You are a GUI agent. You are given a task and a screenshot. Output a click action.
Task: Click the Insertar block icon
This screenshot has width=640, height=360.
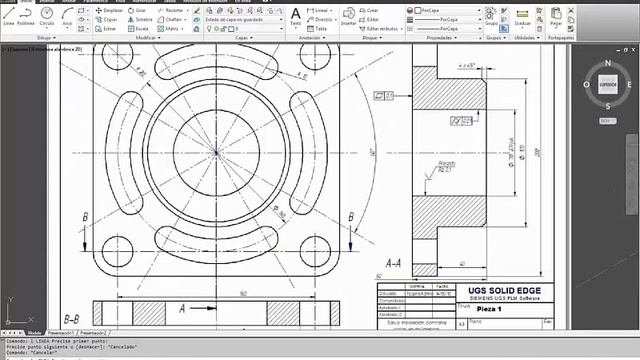point(349,17)
